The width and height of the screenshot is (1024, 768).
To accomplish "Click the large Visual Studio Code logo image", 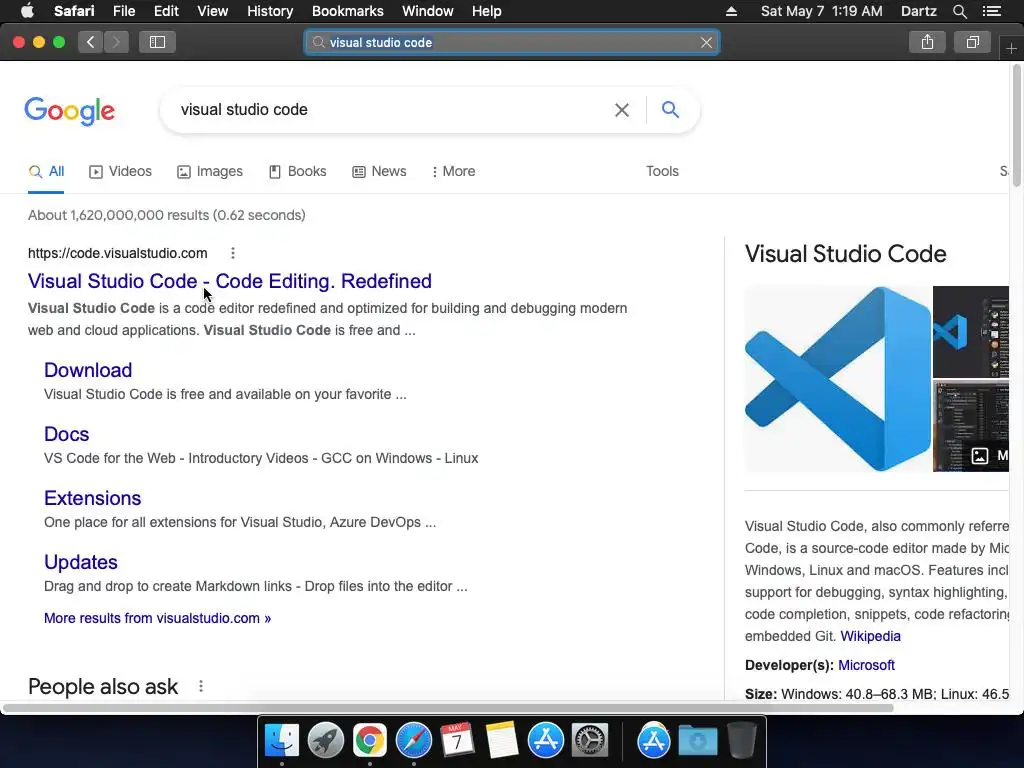I will point(838,379).
